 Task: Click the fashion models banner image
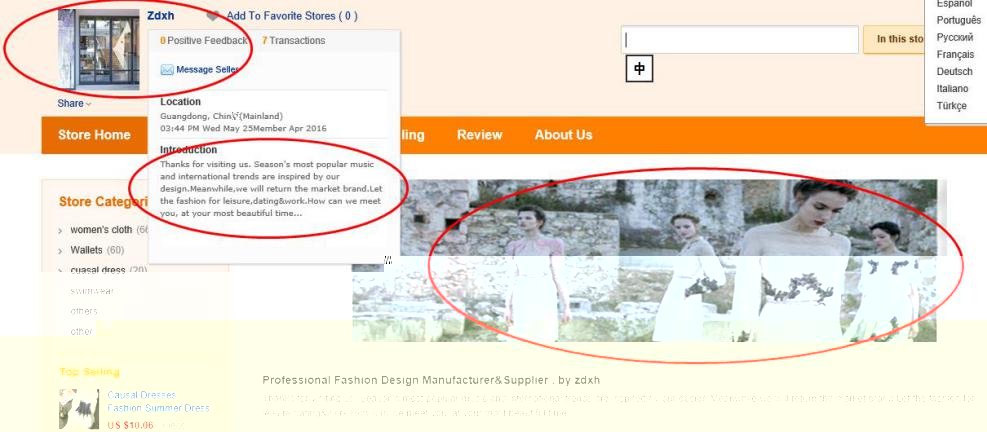pyautogui.click(x=644, y=261)
